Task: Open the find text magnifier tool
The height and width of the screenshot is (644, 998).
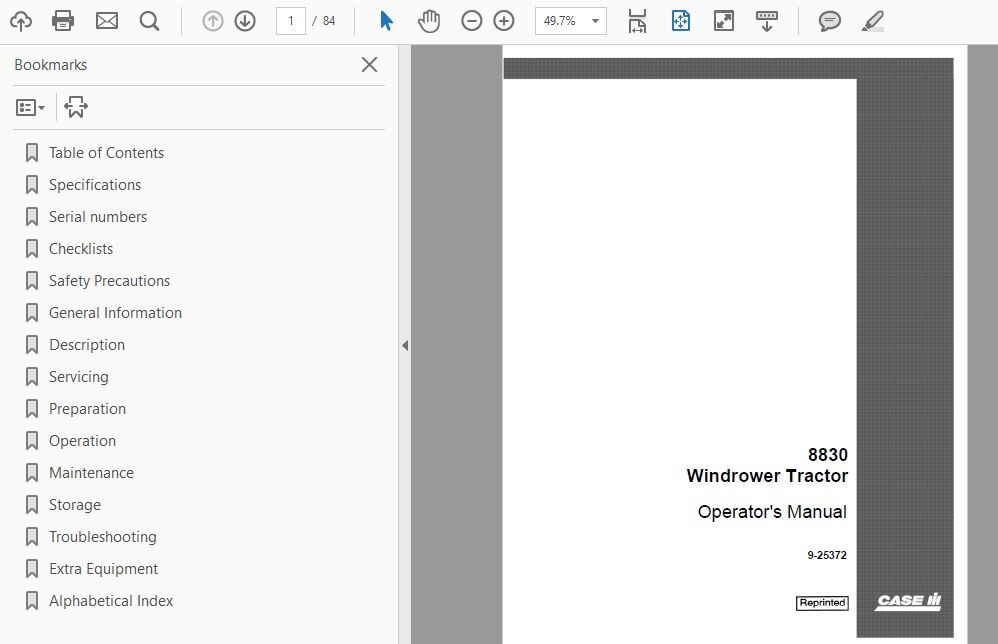Action: pyautogui.click(x=150, y=21)
